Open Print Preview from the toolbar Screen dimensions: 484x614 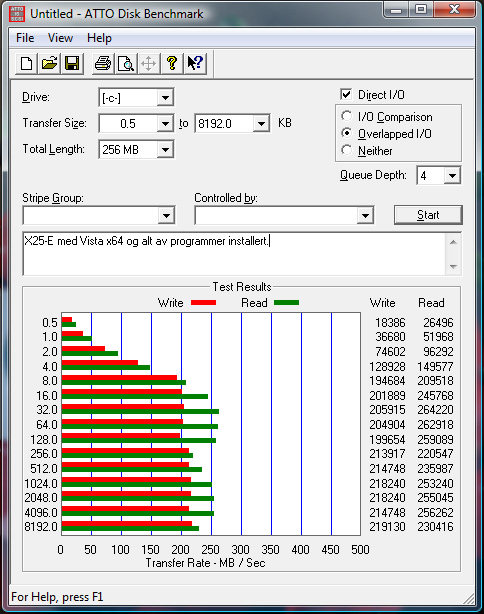click(126, 63)
